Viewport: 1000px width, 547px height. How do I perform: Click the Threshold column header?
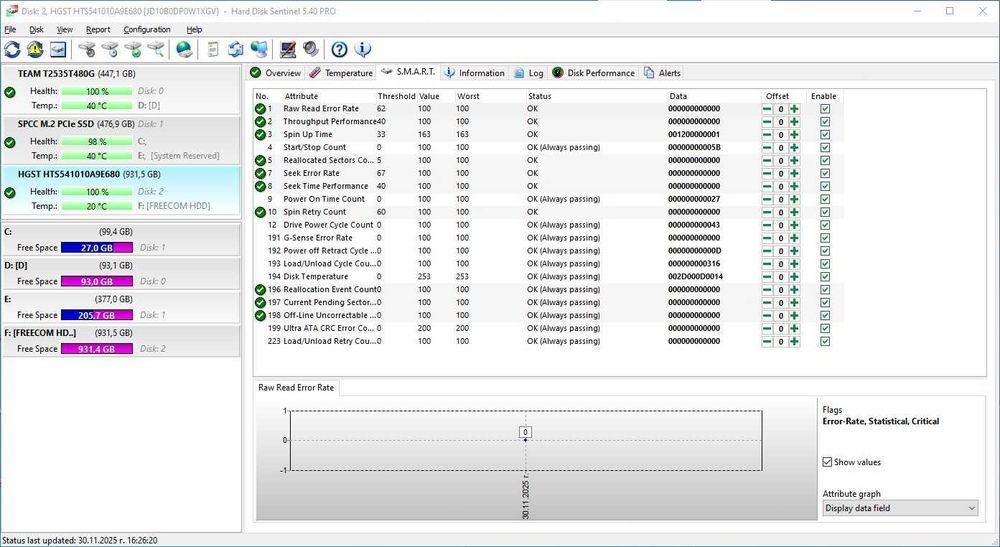tap(396, 96)
